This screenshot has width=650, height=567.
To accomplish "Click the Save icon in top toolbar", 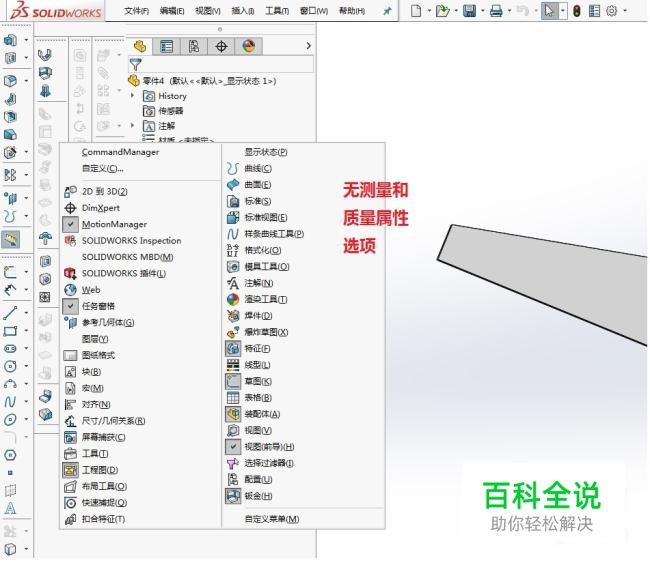I will click(x=469, y=10).
